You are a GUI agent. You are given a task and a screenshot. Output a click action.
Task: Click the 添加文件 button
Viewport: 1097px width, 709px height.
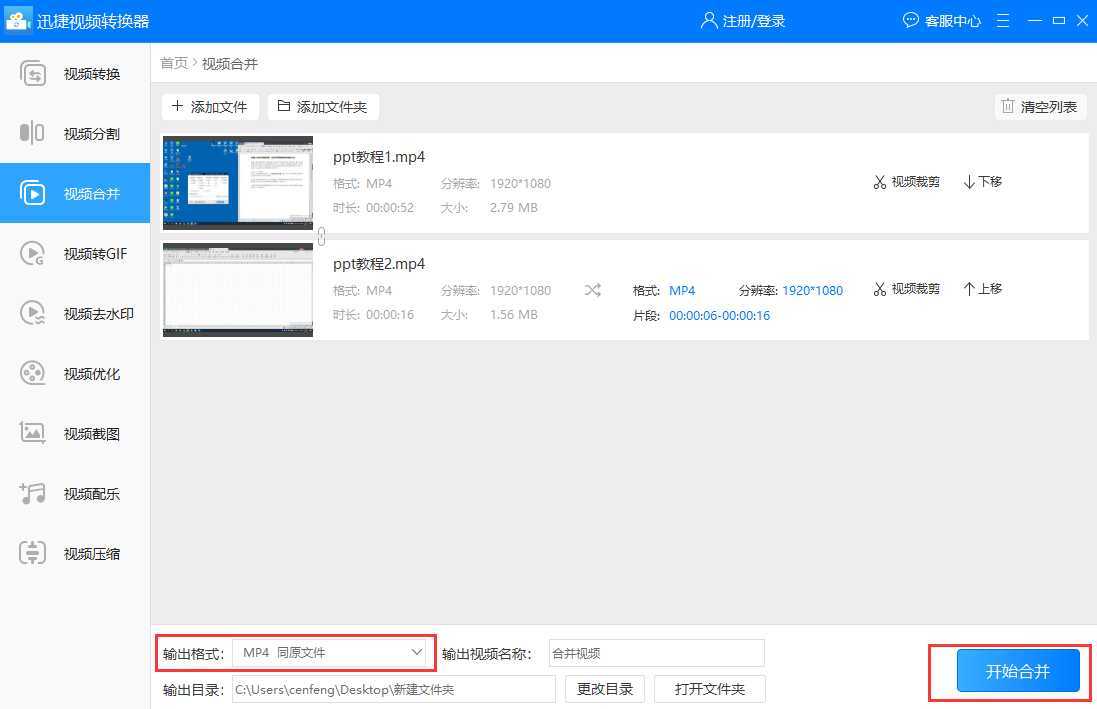tap(210, 106)
